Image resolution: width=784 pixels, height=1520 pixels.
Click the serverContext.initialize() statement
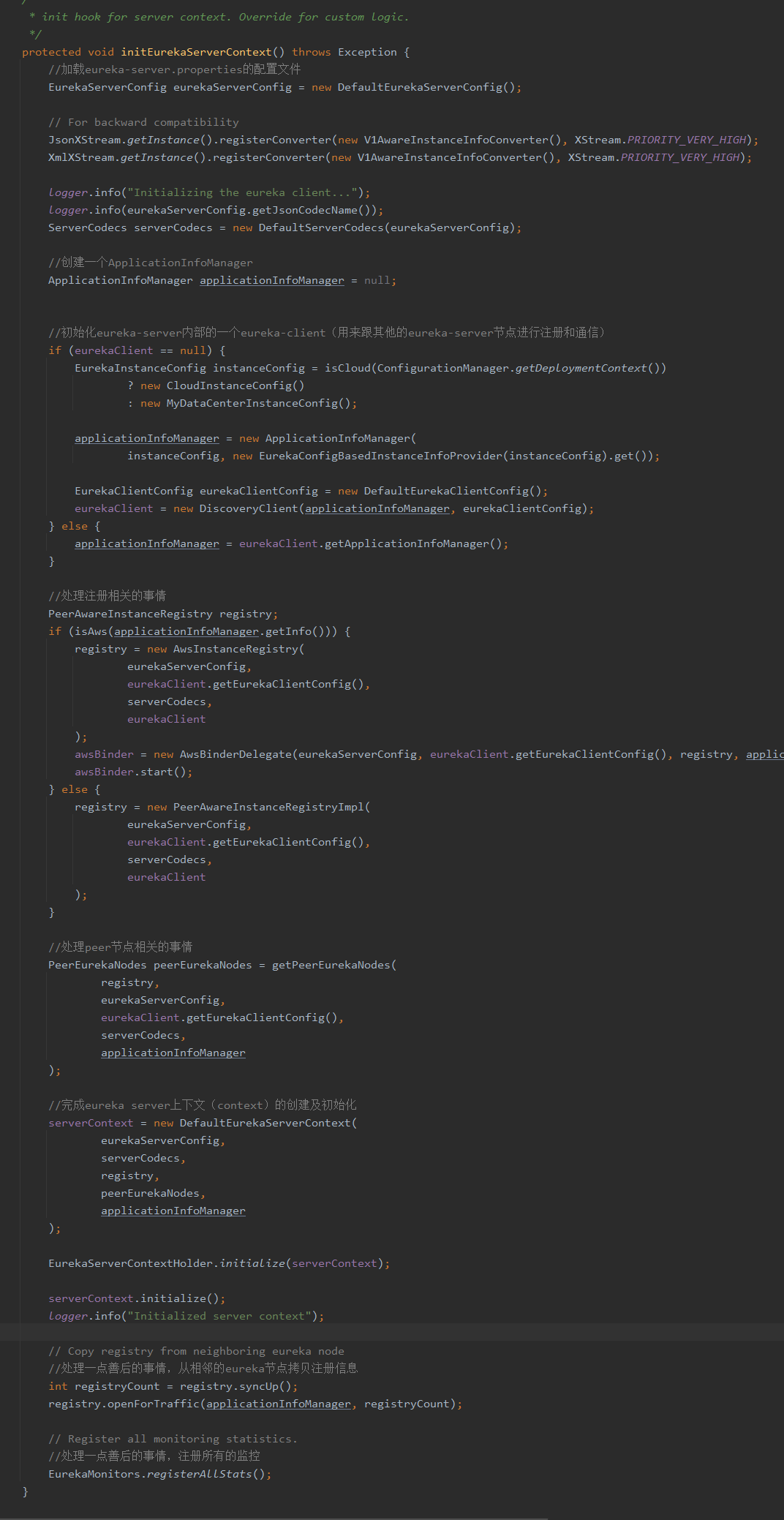tap(137, 1298)
